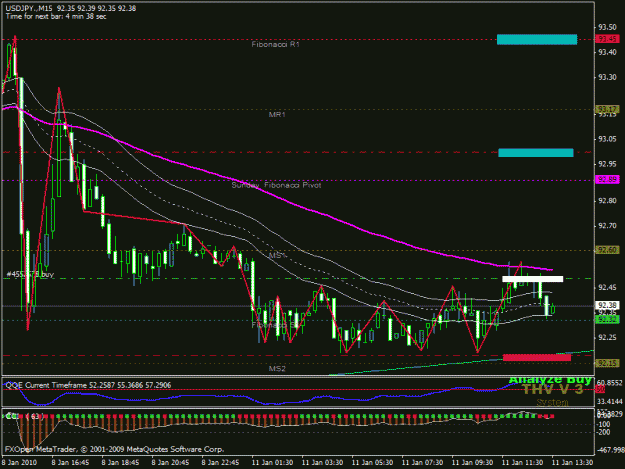Screen dimensions: 625x469
Task: Click the magenta 92.89 price tag
Action: (607, 179)
